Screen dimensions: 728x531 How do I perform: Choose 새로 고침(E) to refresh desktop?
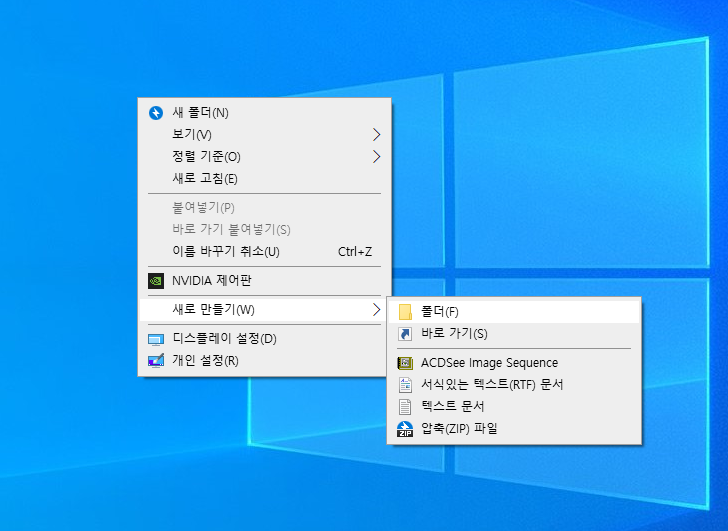point(265,179)
